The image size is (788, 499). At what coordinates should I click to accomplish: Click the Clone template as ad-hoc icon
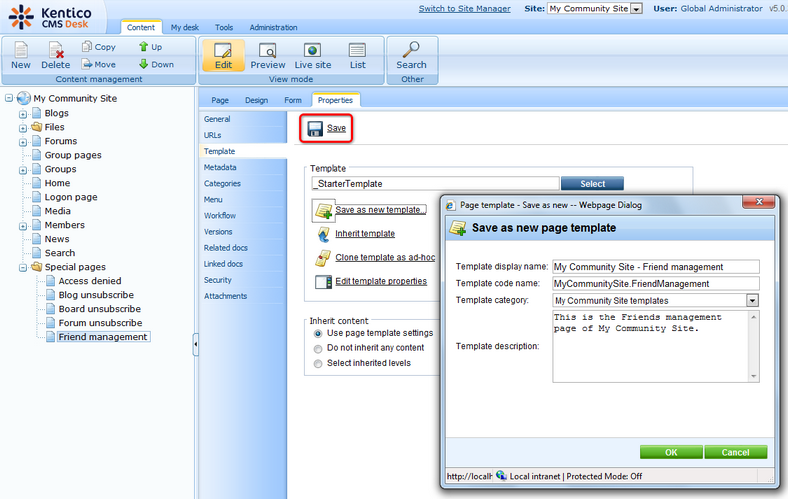(323, 258)
